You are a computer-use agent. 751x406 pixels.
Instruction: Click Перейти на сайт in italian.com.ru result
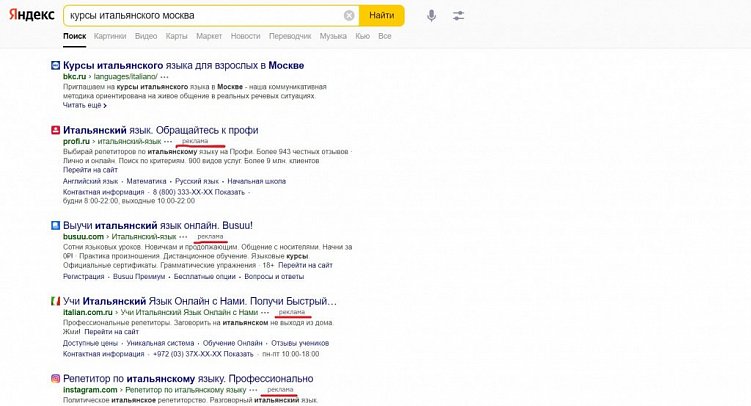click(112, 331)
